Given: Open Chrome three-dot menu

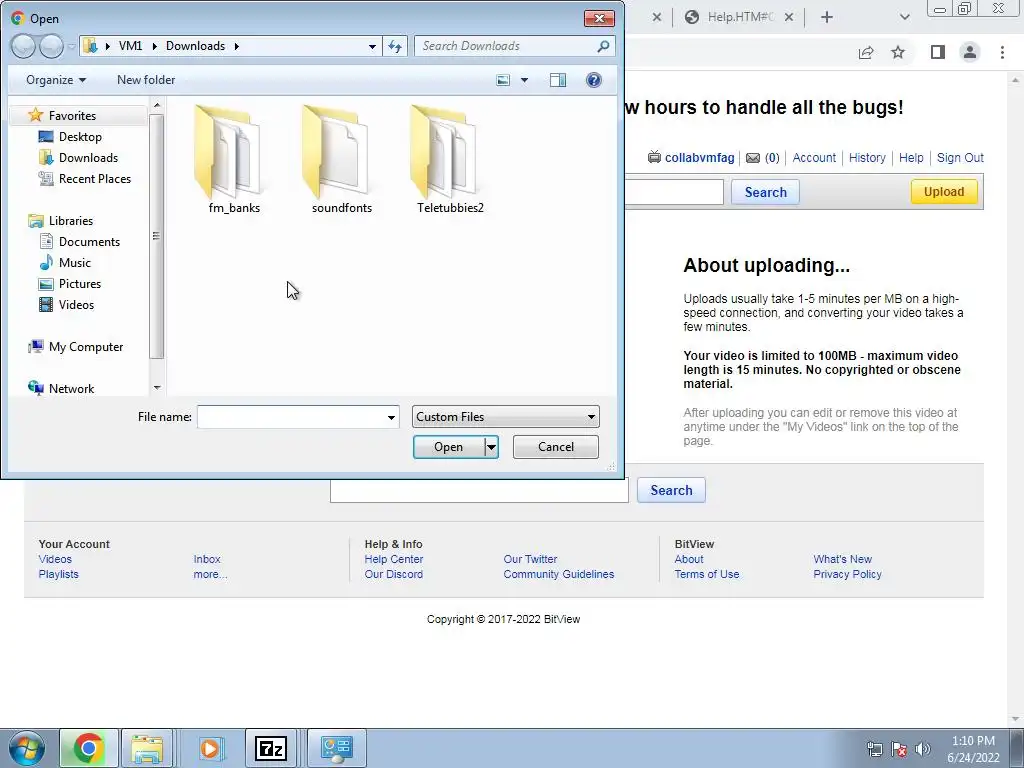Looking at the screenshot, I should (x=1002, y=52).
